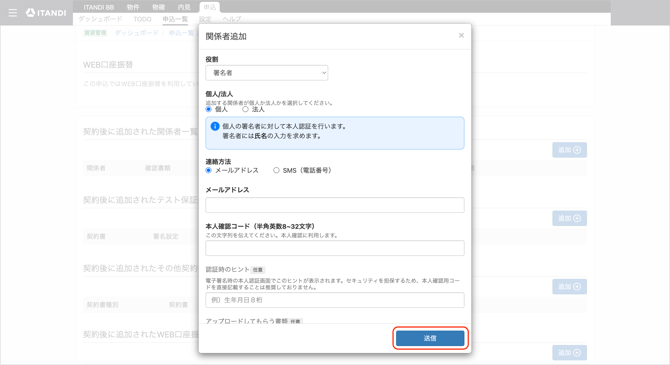
Task: Click the 契約書種別 column header
Action: [103, 305]
